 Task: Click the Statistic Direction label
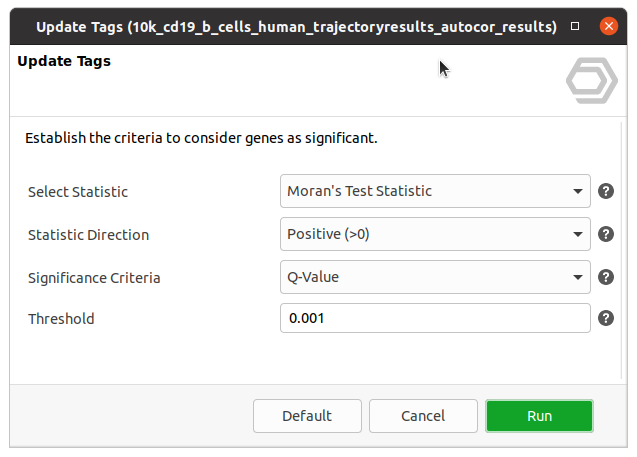pyautogui.click(x=88, y=235)
